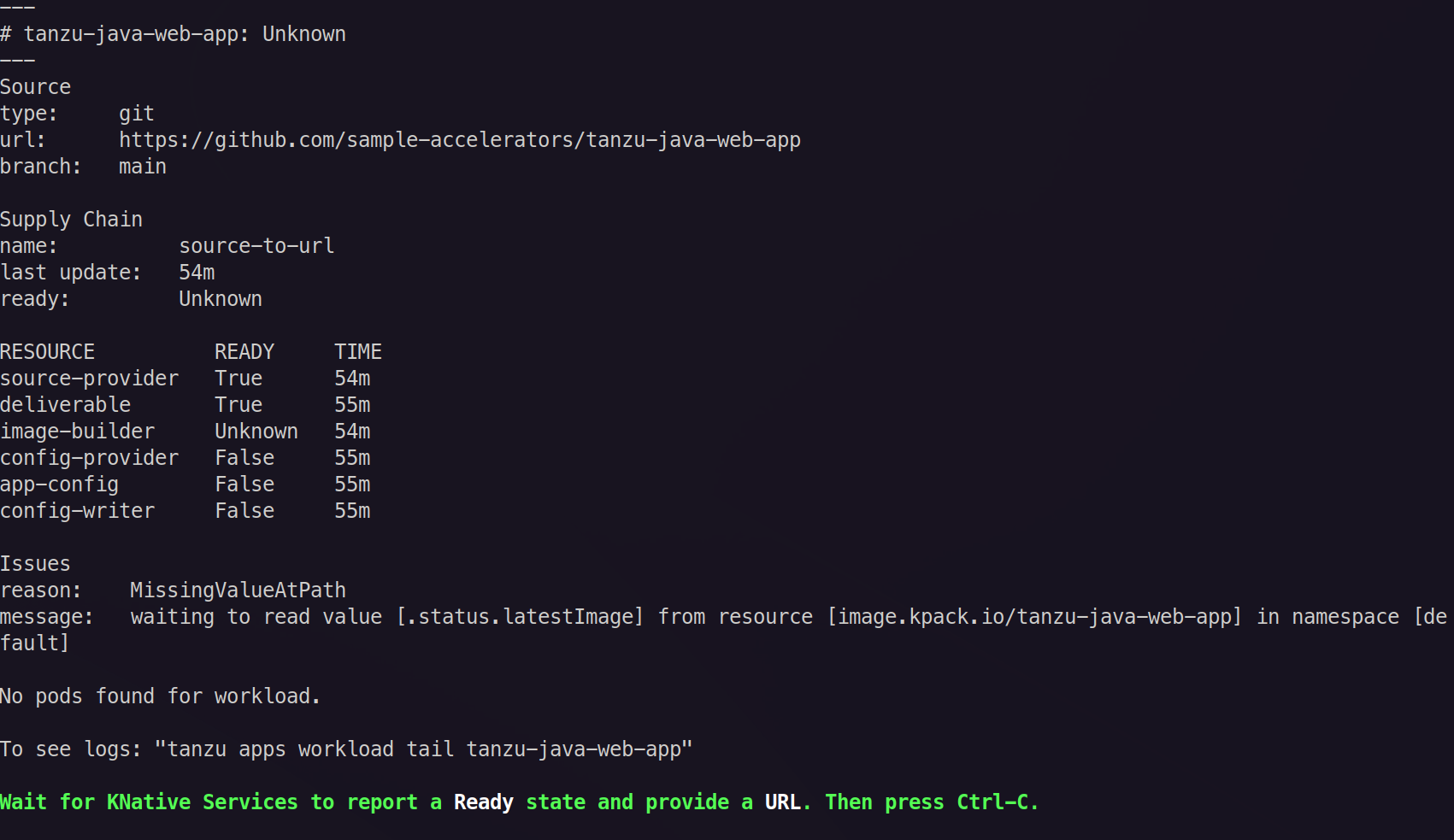Select the "config-provider" resource name
The width and height of the screenshot is (1454, 840).
tap(90, 458)
